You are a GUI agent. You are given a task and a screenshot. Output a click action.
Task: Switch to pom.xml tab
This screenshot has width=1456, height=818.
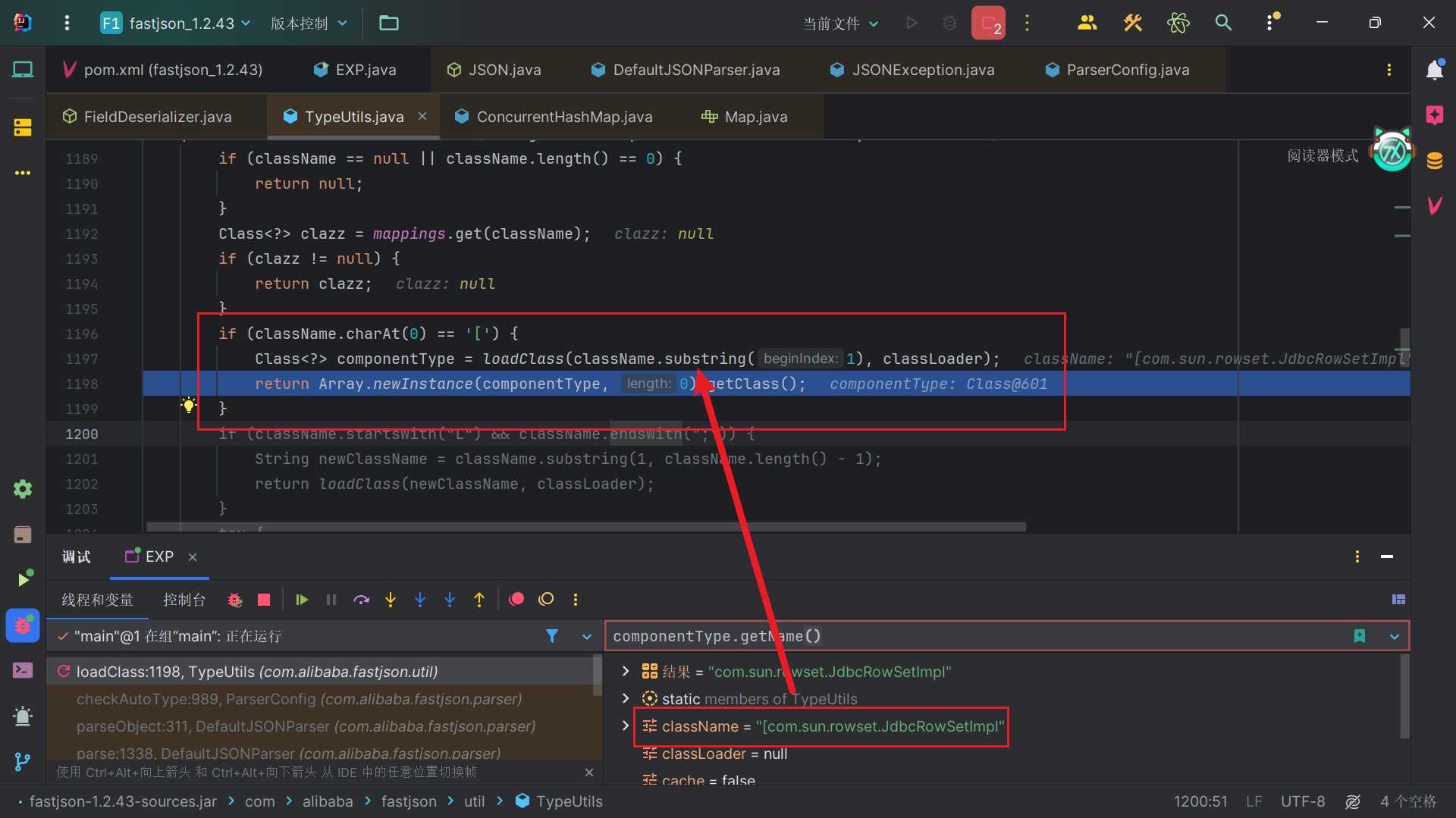162,70
